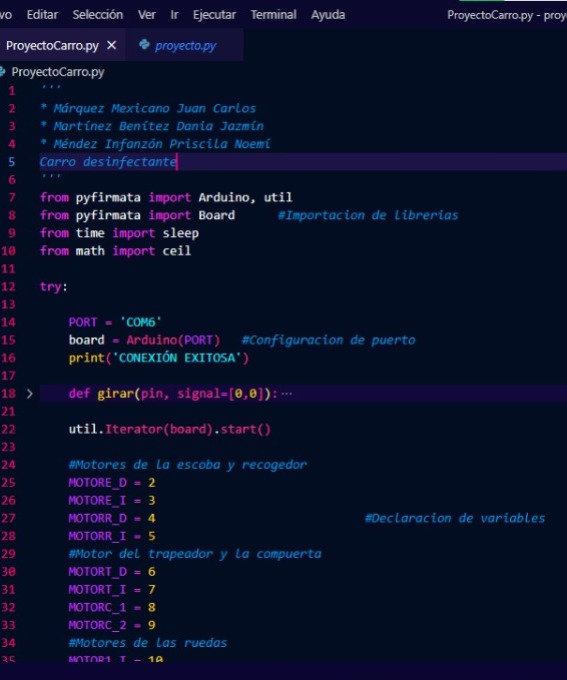
Task: Click the '#Importacion de librerias' comment
Action: pos(368,215)
